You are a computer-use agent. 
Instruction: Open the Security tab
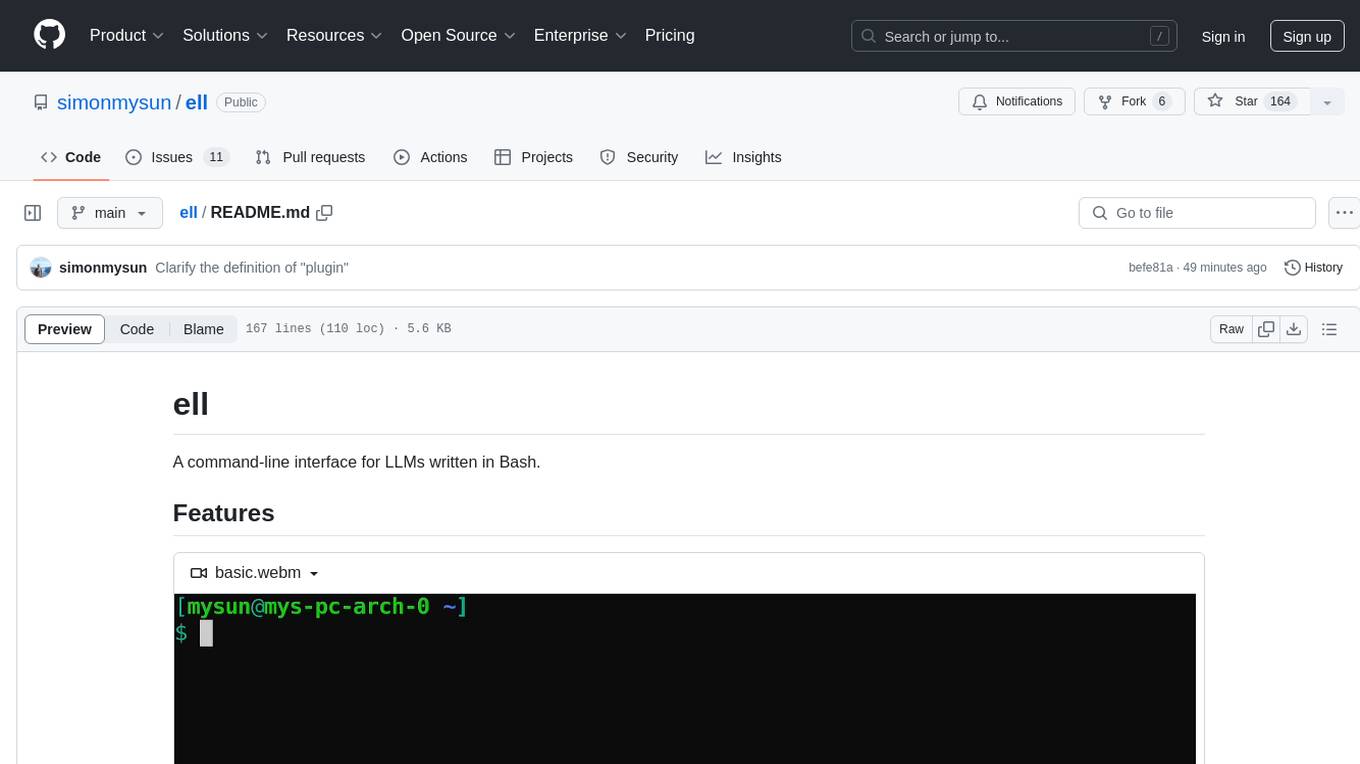(x=638, y=157)
